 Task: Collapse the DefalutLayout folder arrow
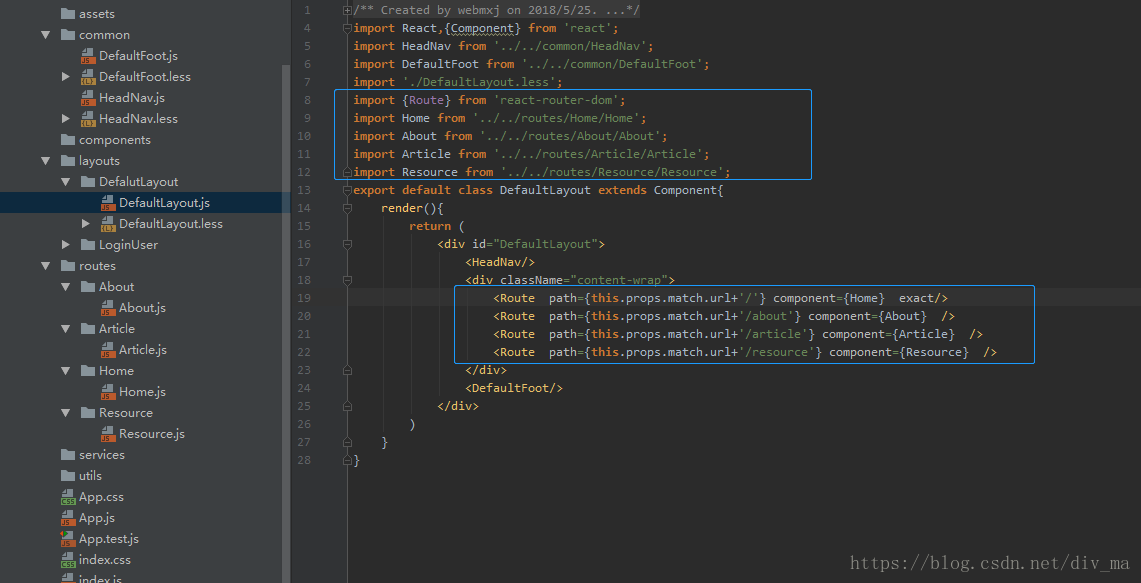65,182
